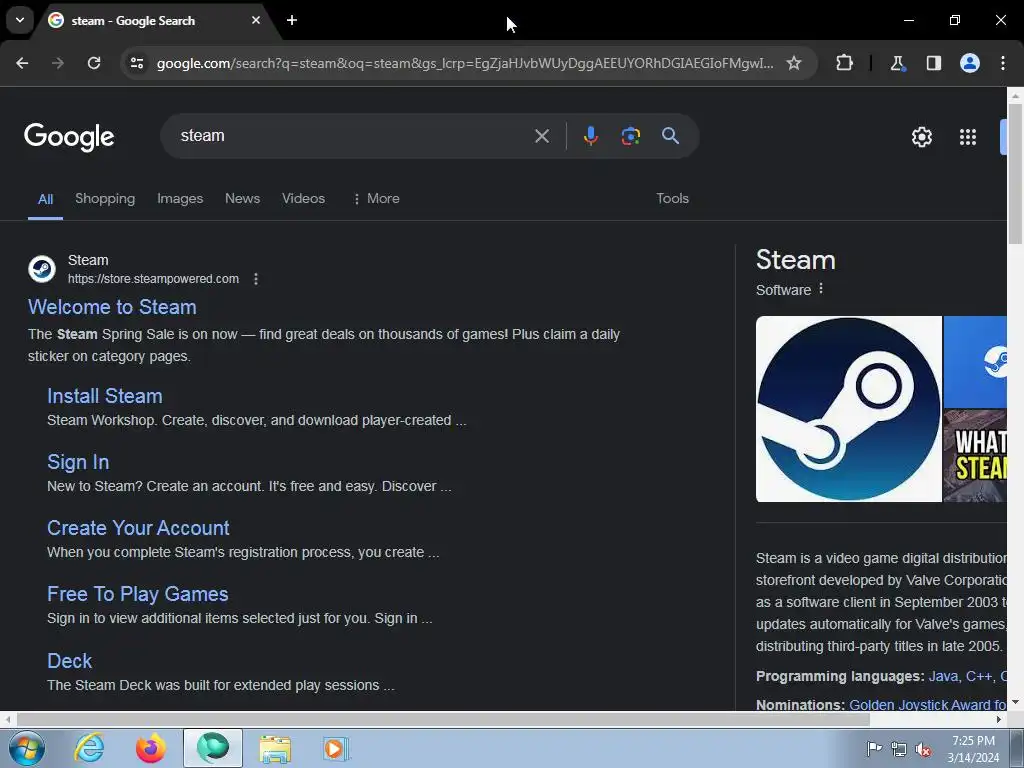Screen dimensions: 1024x768
Task: Switch to Videos results tab
Action: click(303, 199)
